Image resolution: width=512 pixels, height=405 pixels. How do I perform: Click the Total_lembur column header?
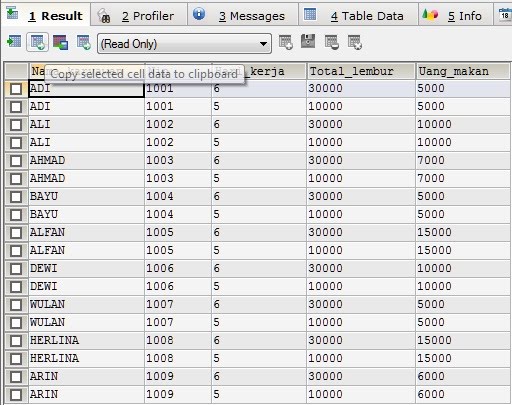pos(361,71)
